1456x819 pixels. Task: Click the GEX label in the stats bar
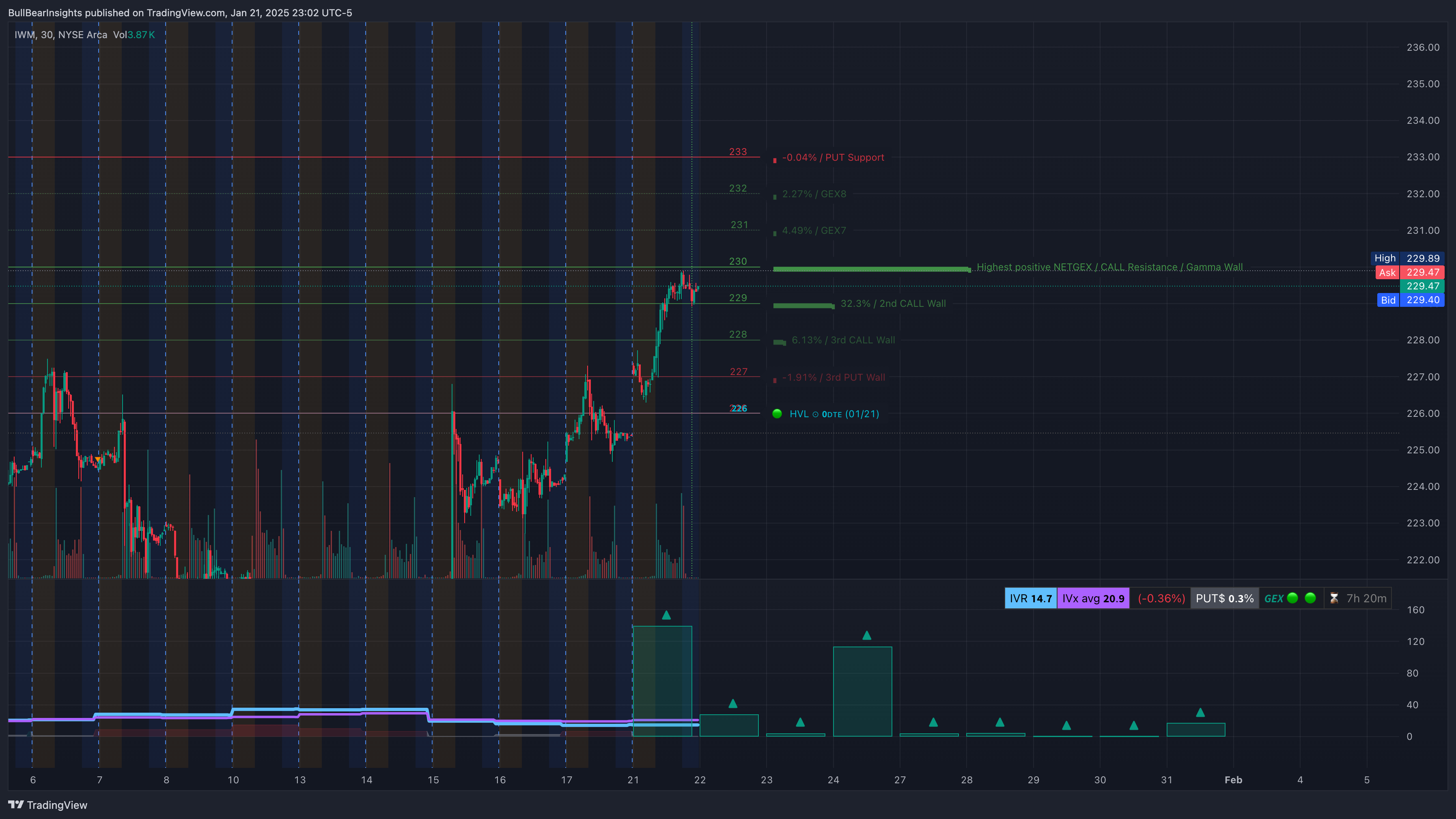pos(1273,599)
